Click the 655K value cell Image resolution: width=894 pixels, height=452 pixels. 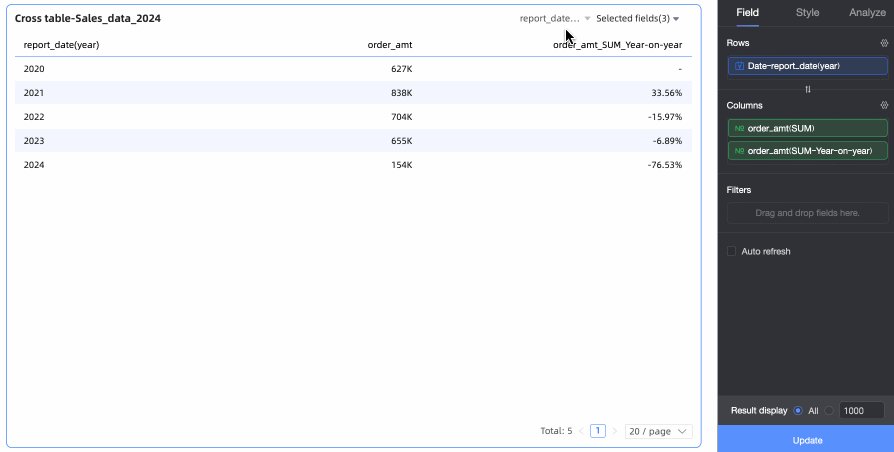[x=401, y=141]
